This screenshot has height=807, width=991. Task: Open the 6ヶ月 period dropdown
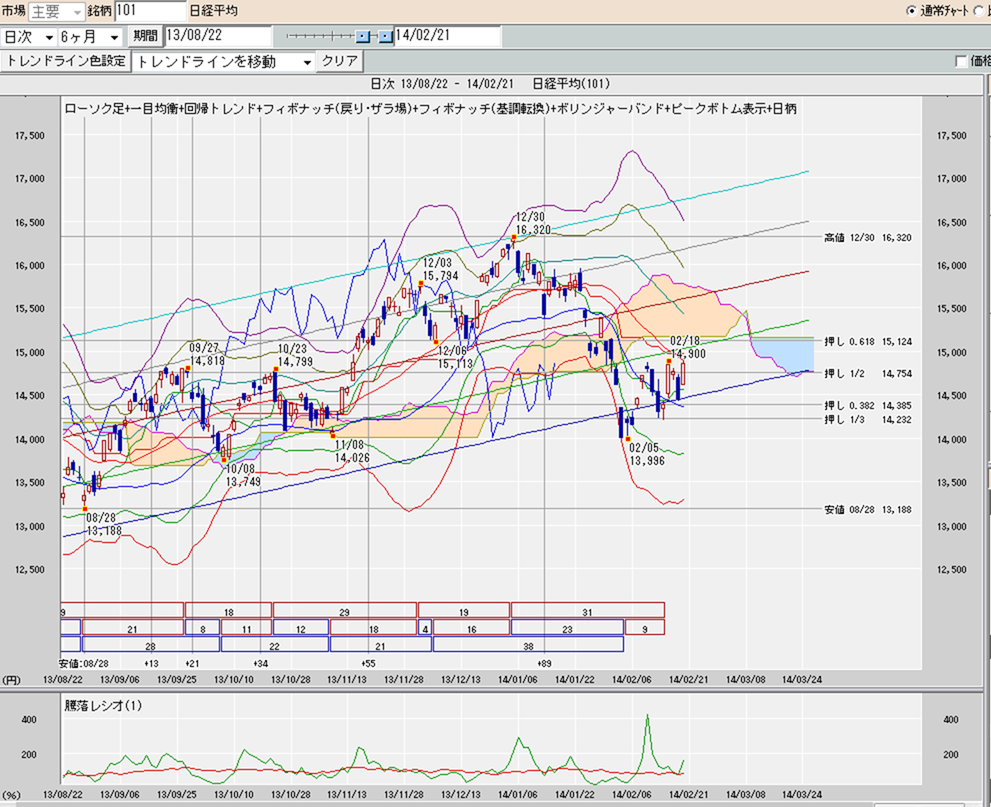coord(90,37)
